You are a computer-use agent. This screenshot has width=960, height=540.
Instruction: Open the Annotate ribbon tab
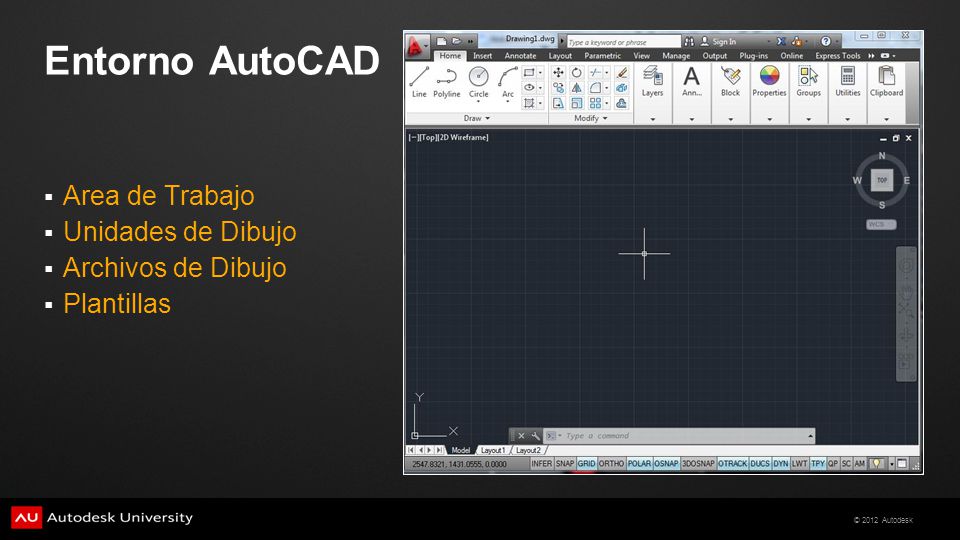pyautogui.click(x=520, y=56)
